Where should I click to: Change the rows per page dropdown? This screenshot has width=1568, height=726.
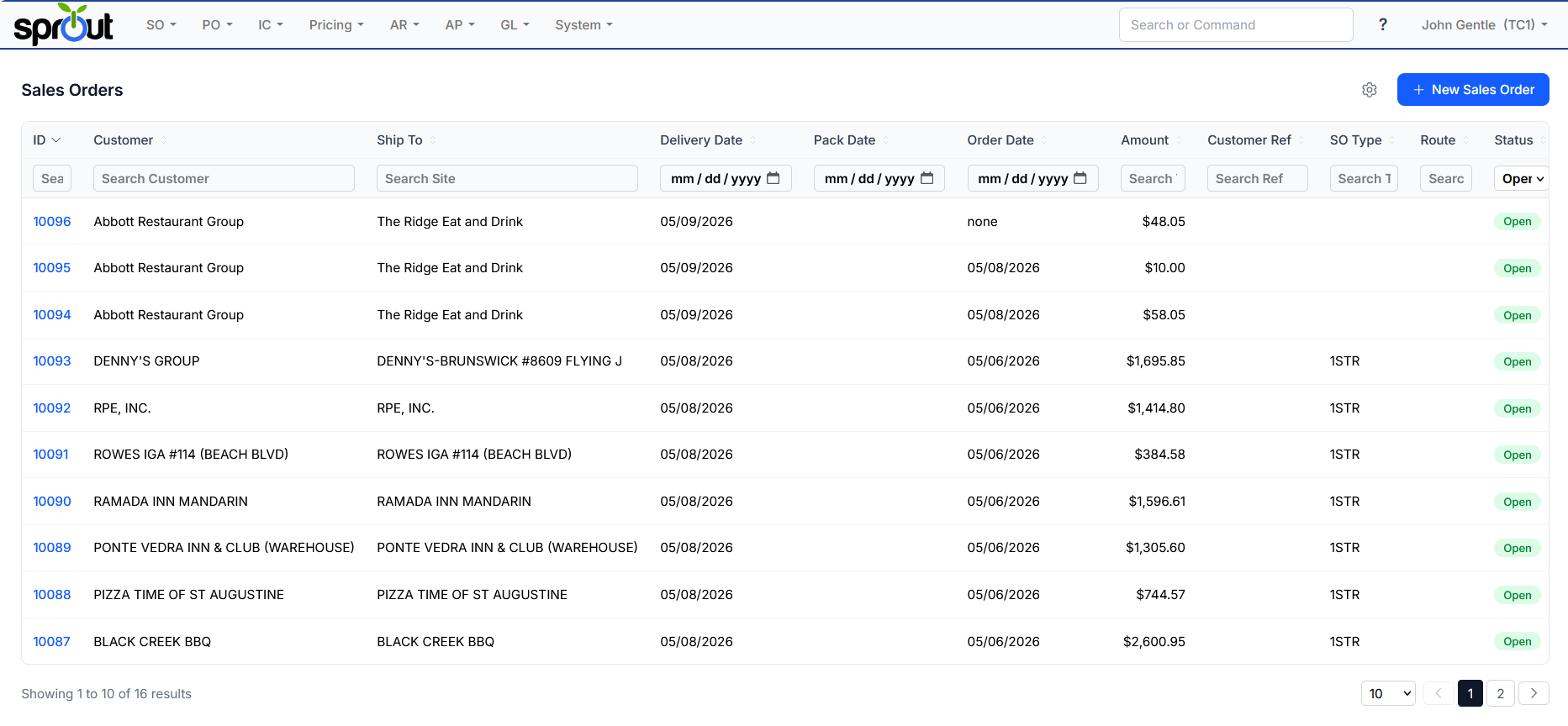[1388, 693]
